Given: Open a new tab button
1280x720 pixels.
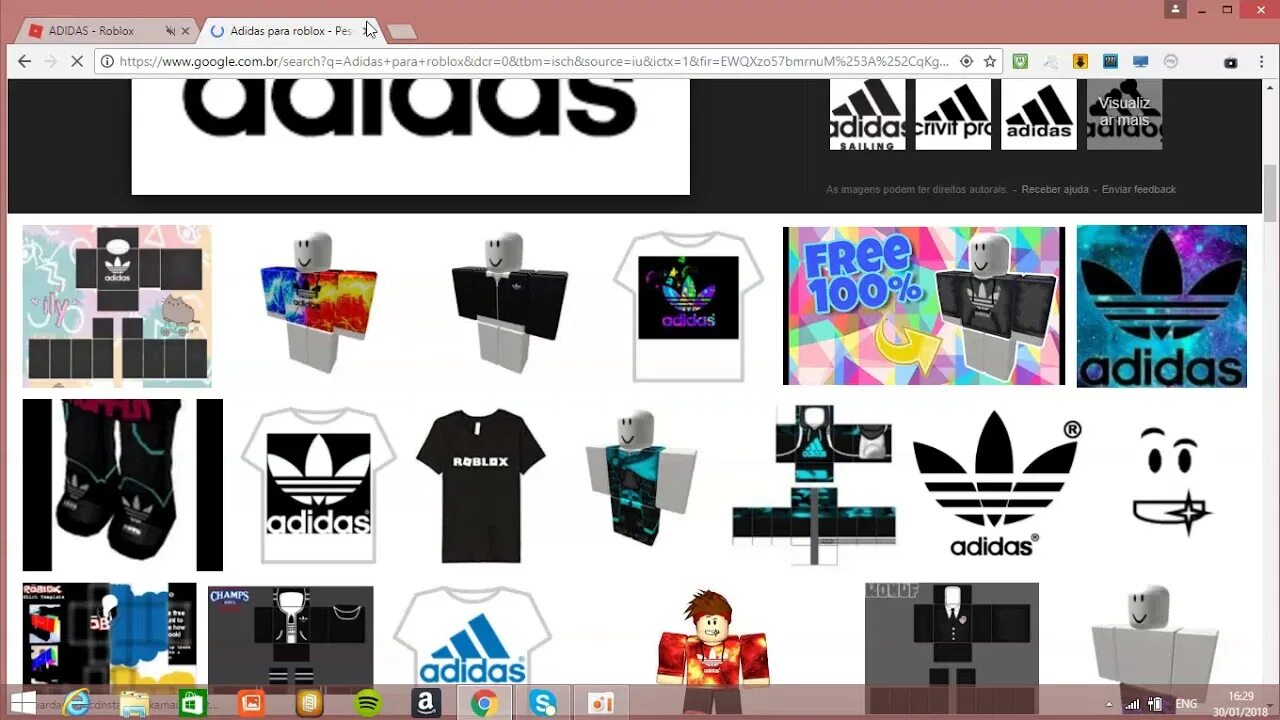Looking at the screenshot, I should pyautogui.click(x=401, y=32).
